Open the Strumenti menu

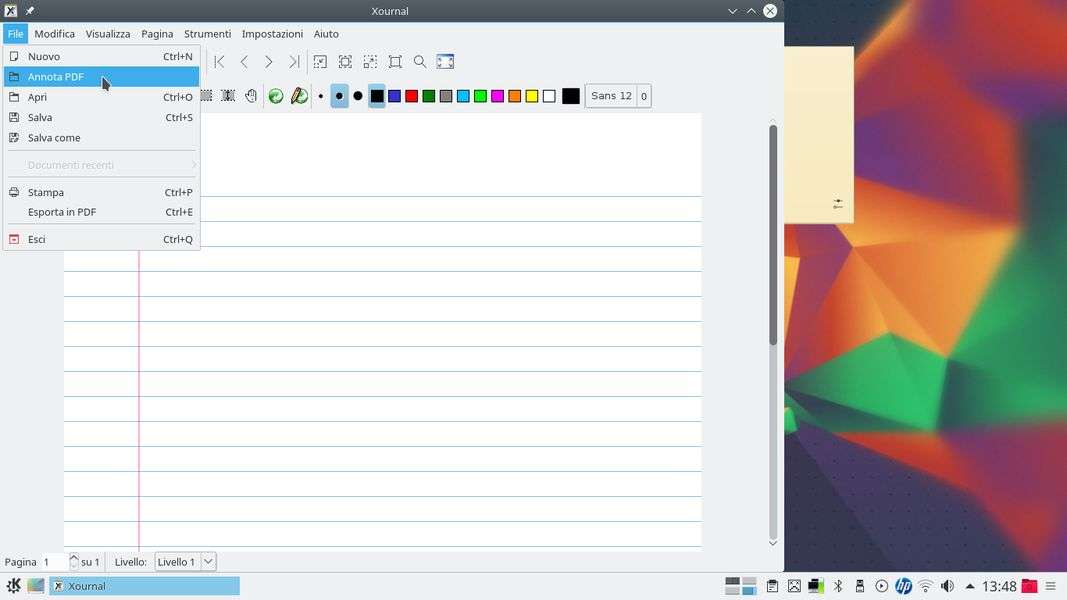click(x=207, y=34)
